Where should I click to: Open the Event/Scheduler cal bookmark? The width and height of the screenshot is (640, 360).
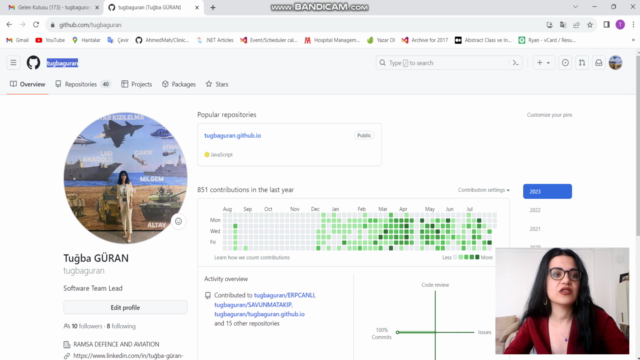tap(269, 40)
